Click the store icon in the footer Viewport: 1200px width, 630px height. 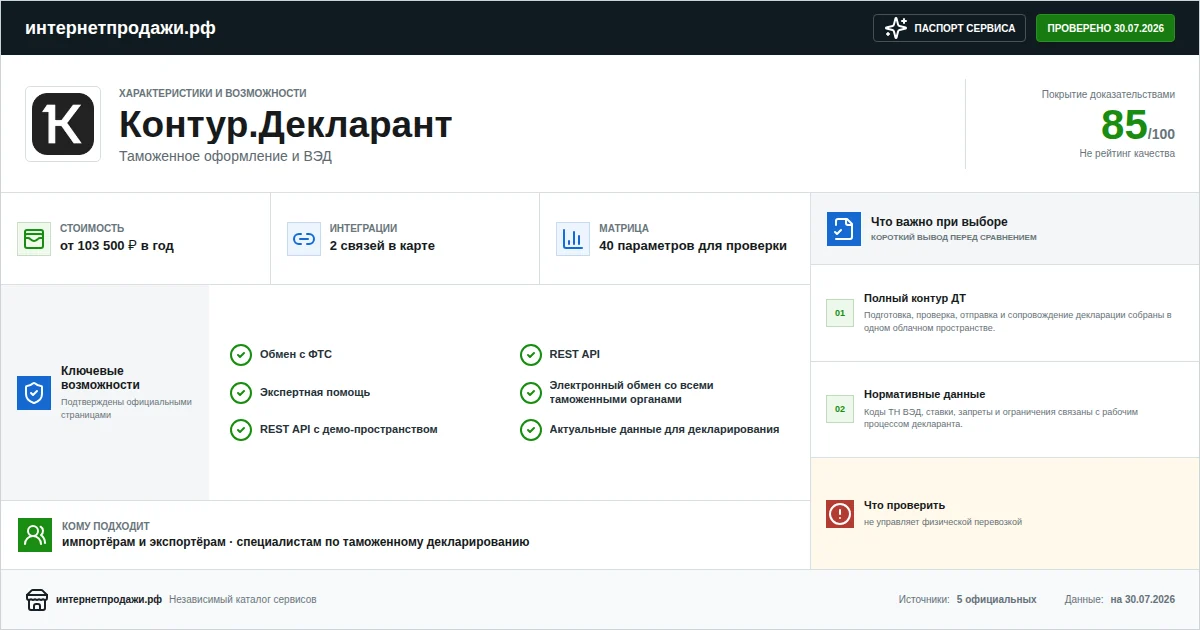[37, 600]
